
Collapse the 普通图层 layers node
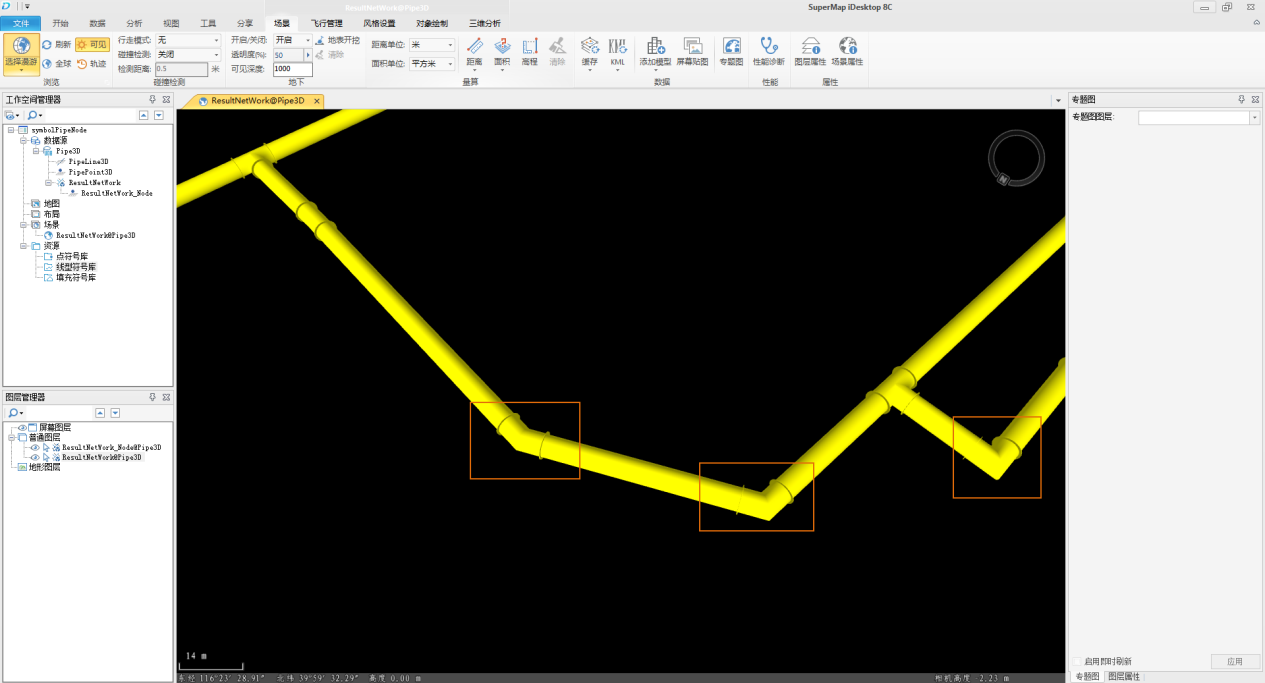pos(11,437)
